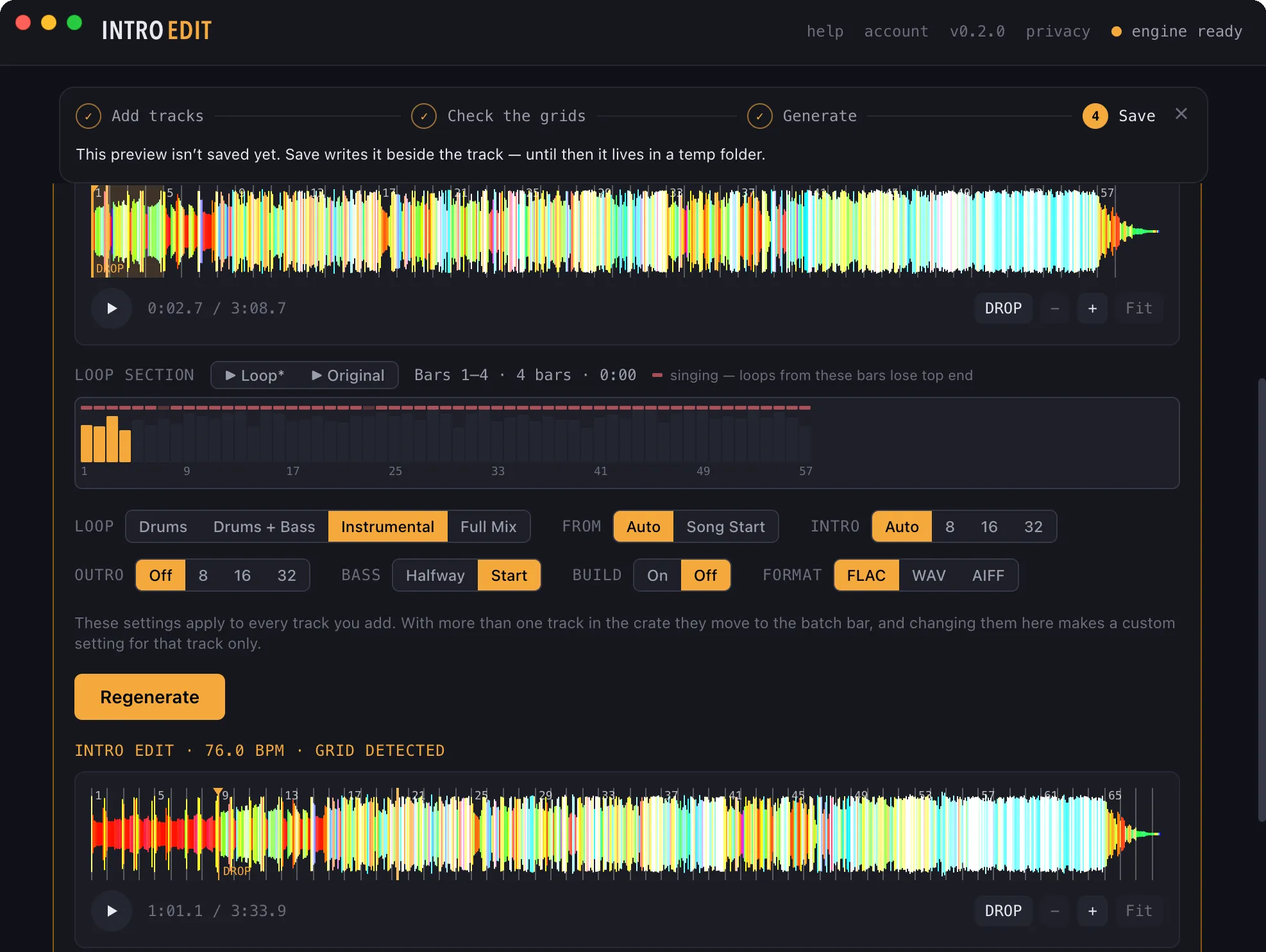Play the original track waveform
This screenshot has height=952, width=1266.
[x=112, y=308]
